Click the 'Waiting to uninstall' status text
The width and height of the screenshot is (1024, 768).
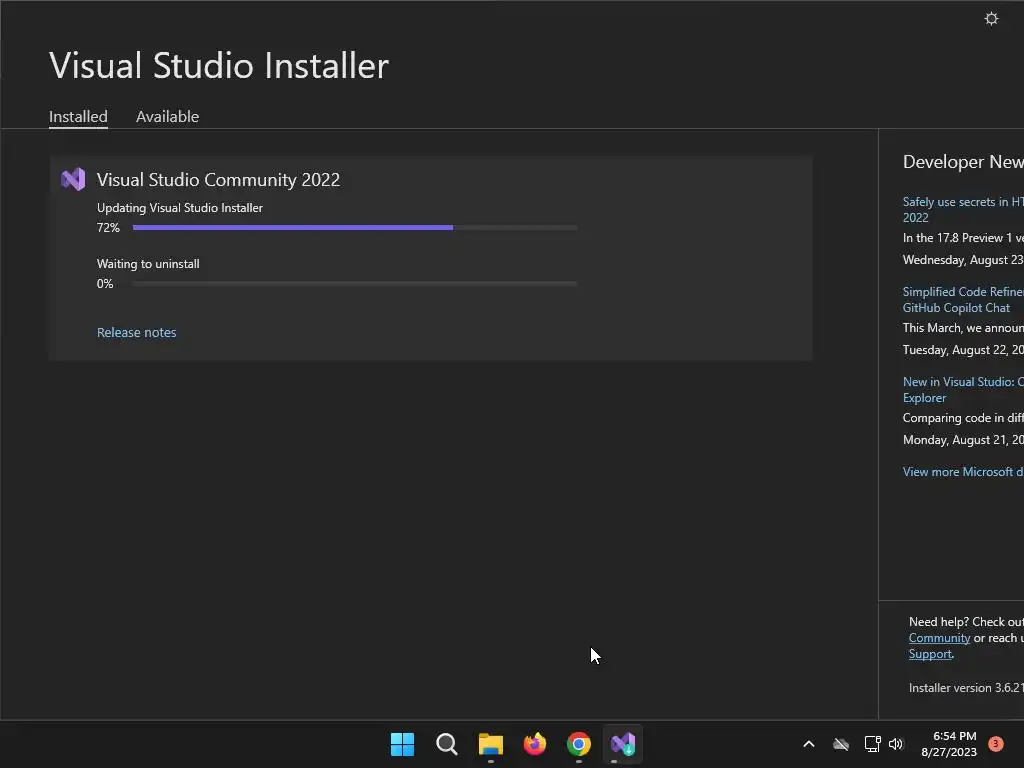[148, 264]
